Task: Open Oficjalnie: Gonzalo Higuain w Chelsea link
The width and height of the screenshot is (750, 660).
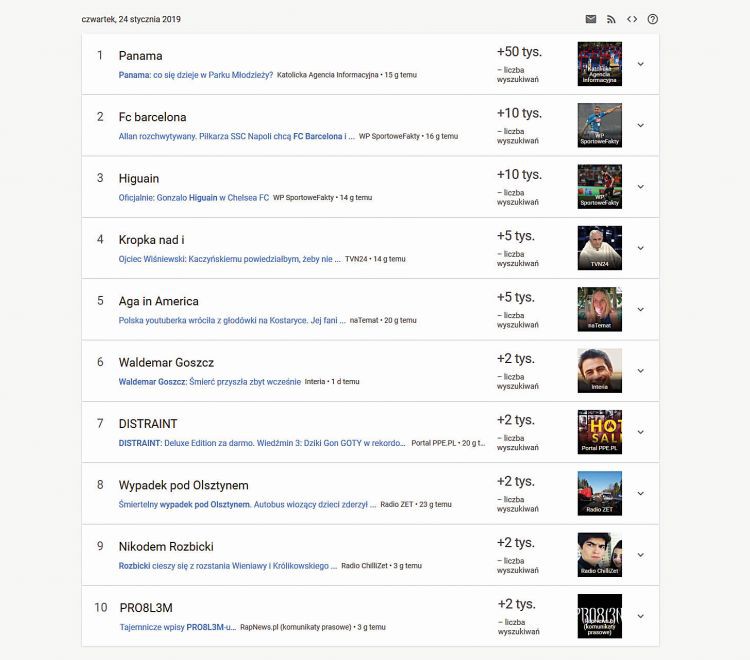Action: (194, 198)
